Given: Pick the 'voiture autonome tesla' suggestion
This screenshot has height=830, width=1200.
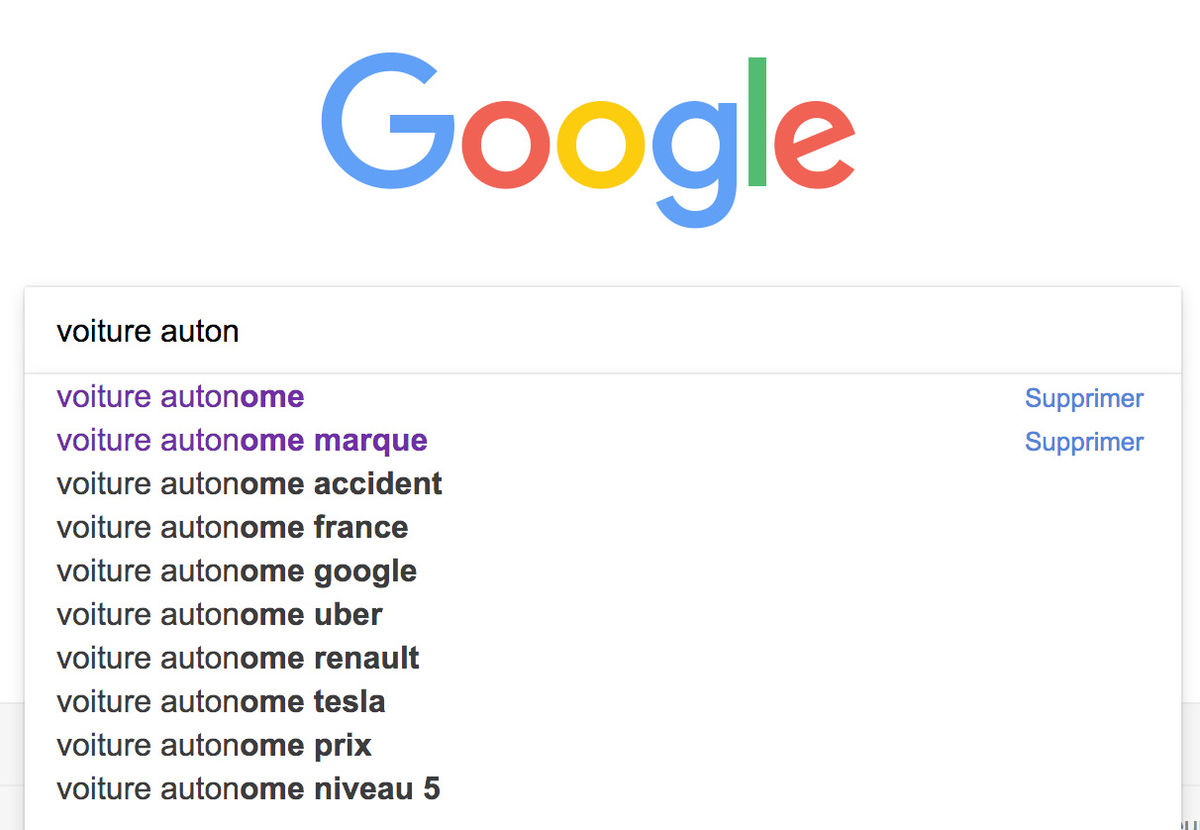Looking at the screenshot, I should pyautogui.click(x=221, y=702).
